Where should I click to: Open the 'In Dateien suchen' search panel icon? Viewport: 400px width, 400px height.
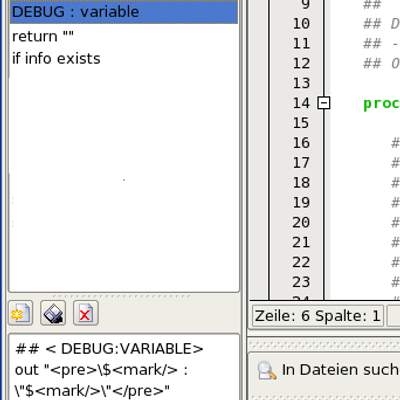267,370
